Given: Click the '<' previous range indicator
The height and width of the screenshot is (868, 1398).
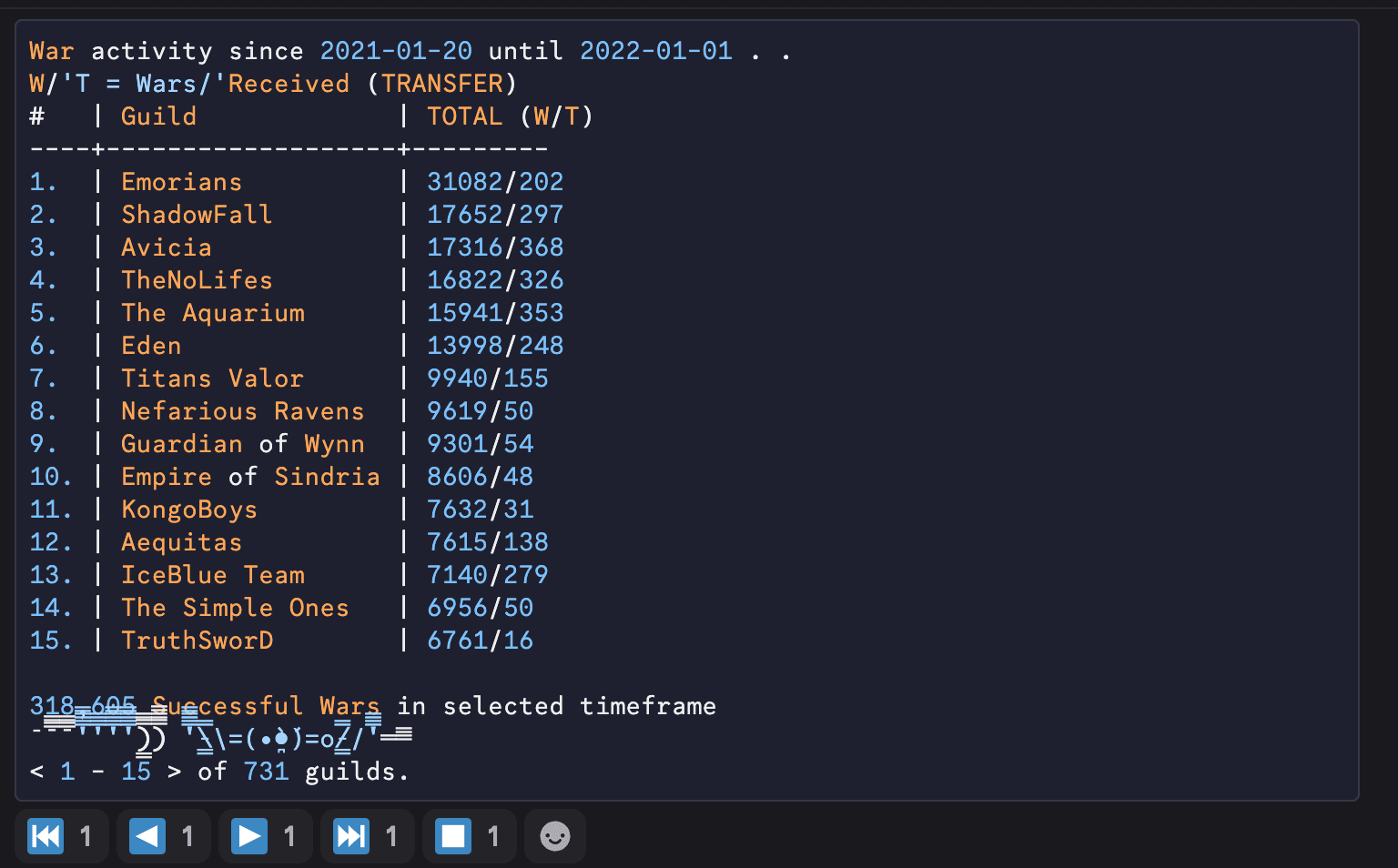Looking at the screenshot, I should point(35,771).
